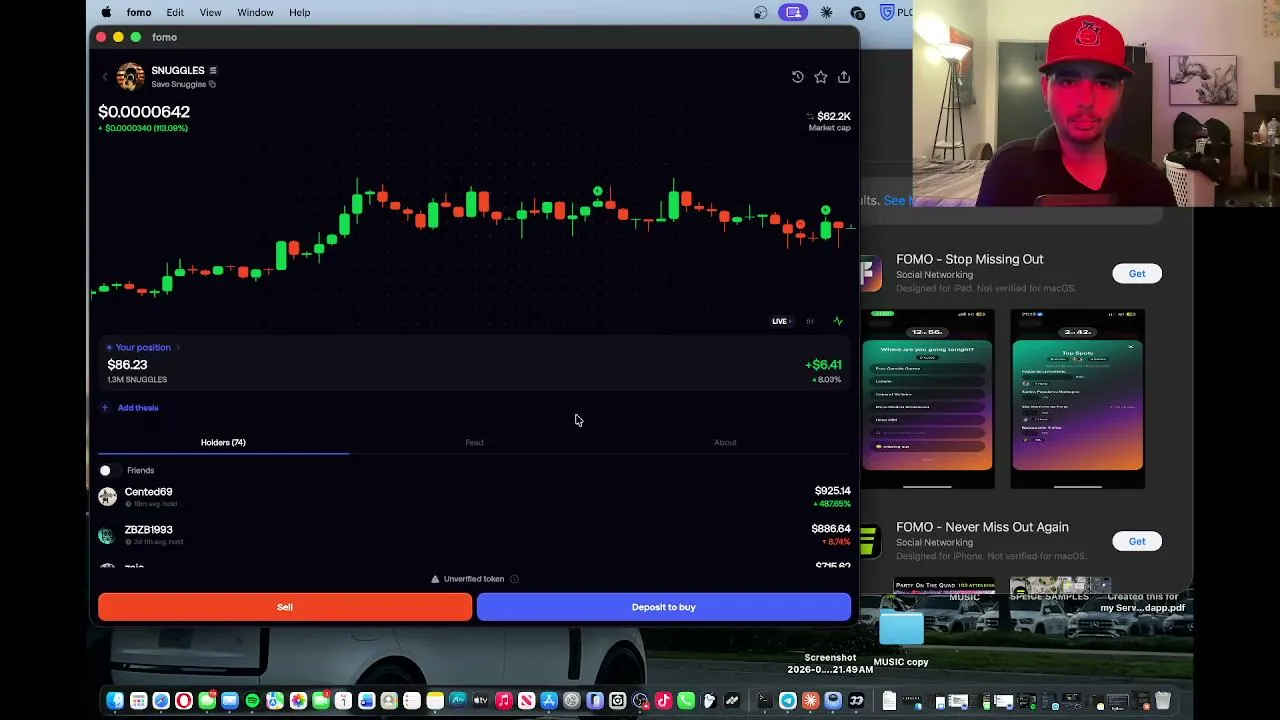The width and height of the screenshot is (1280, 720).
Task: Open the View menu
Action: (210, 12)
